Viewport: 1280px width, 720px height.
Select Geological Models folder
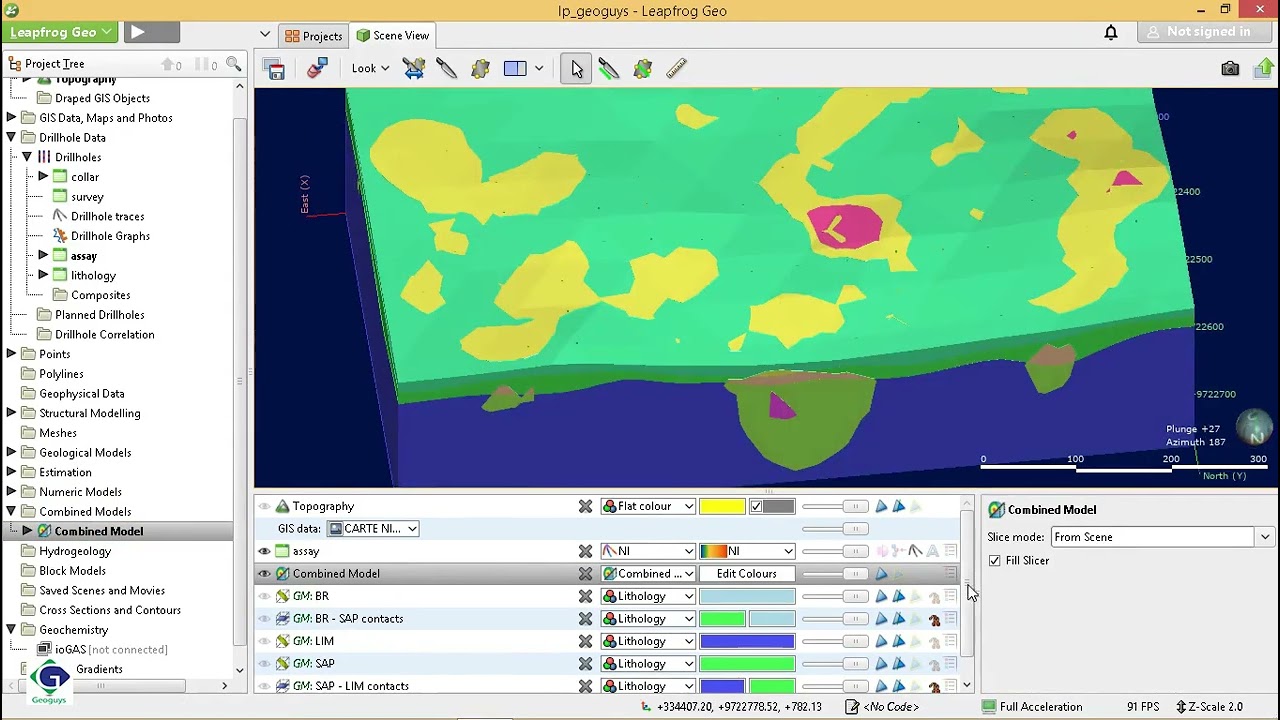(85, 453)
